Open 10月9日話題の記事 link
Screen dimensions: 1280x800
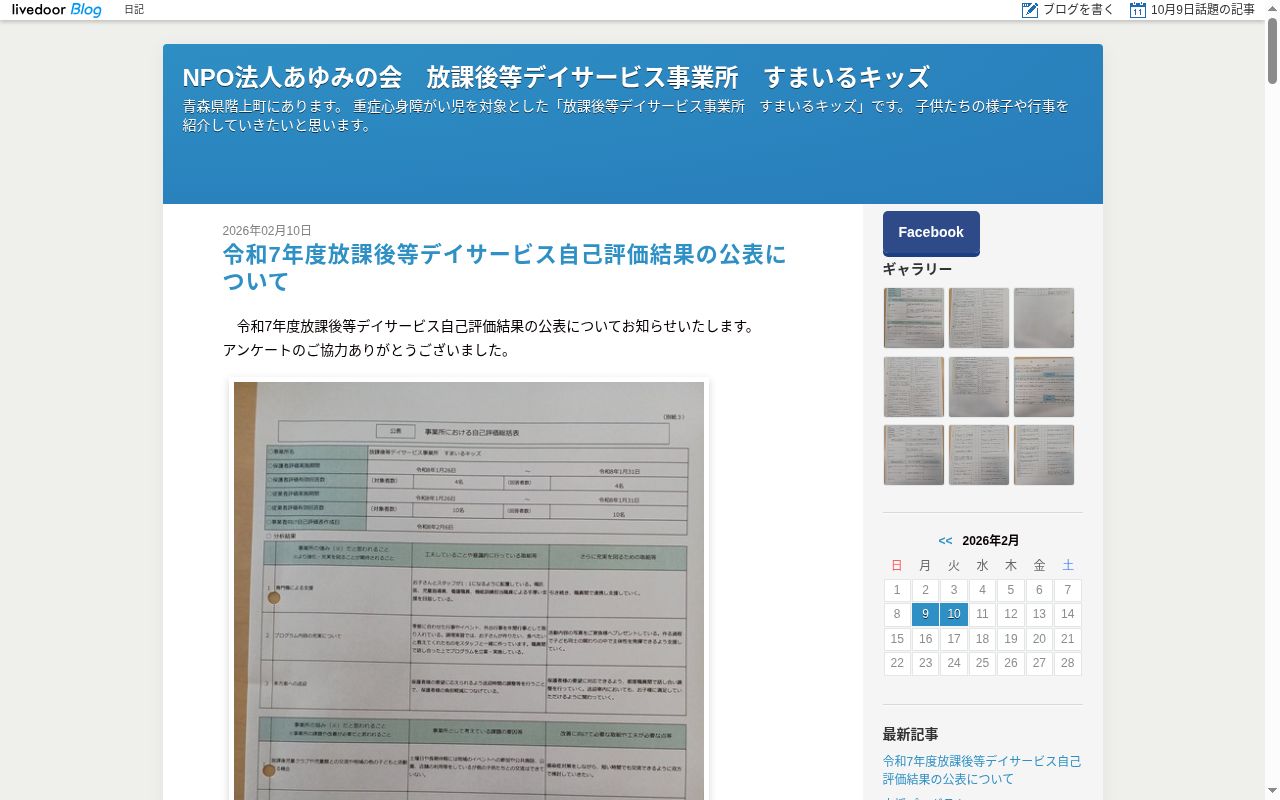[1203, 10]
